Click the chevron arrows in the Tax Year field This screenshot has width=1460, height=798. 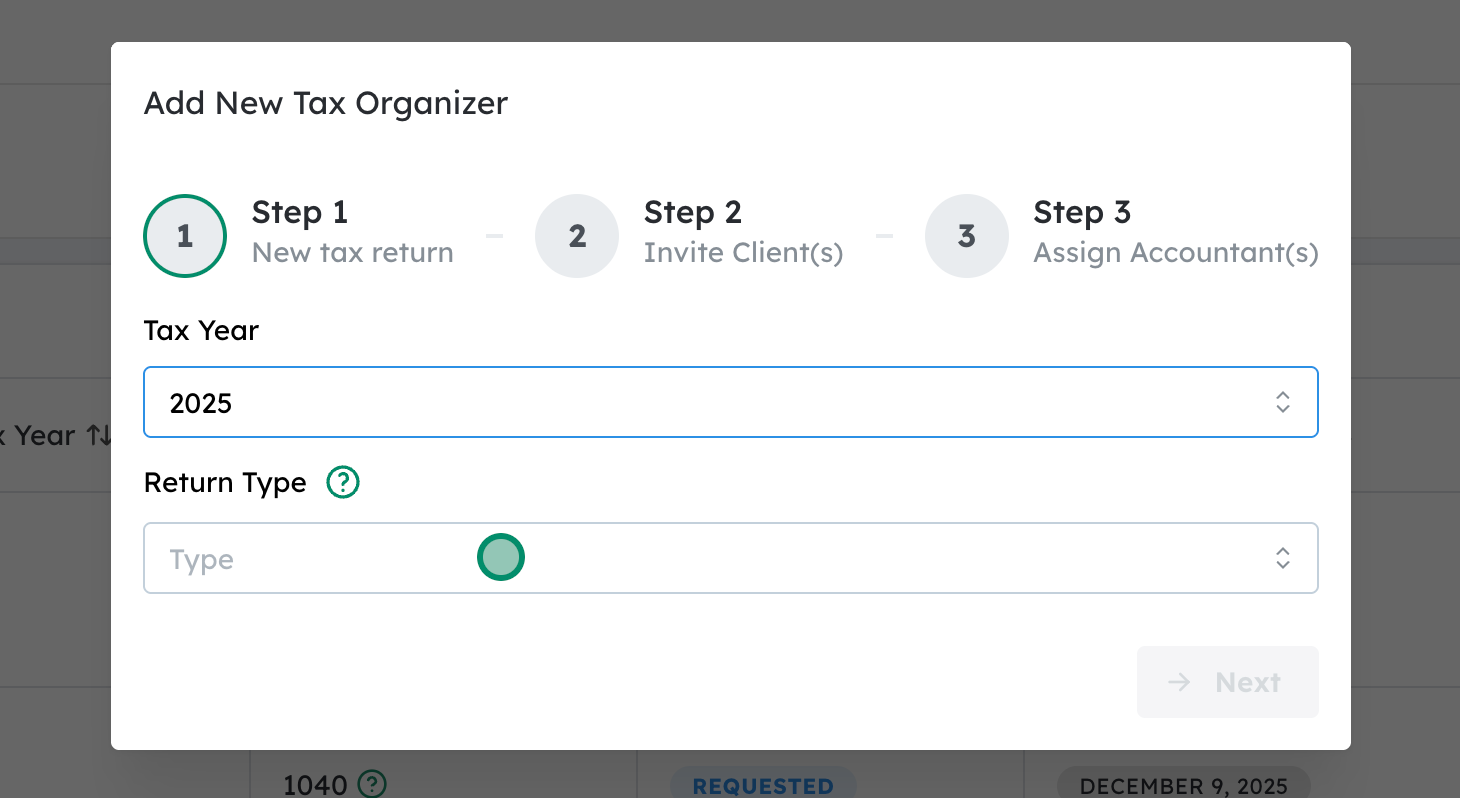[x=1282, y=403]
